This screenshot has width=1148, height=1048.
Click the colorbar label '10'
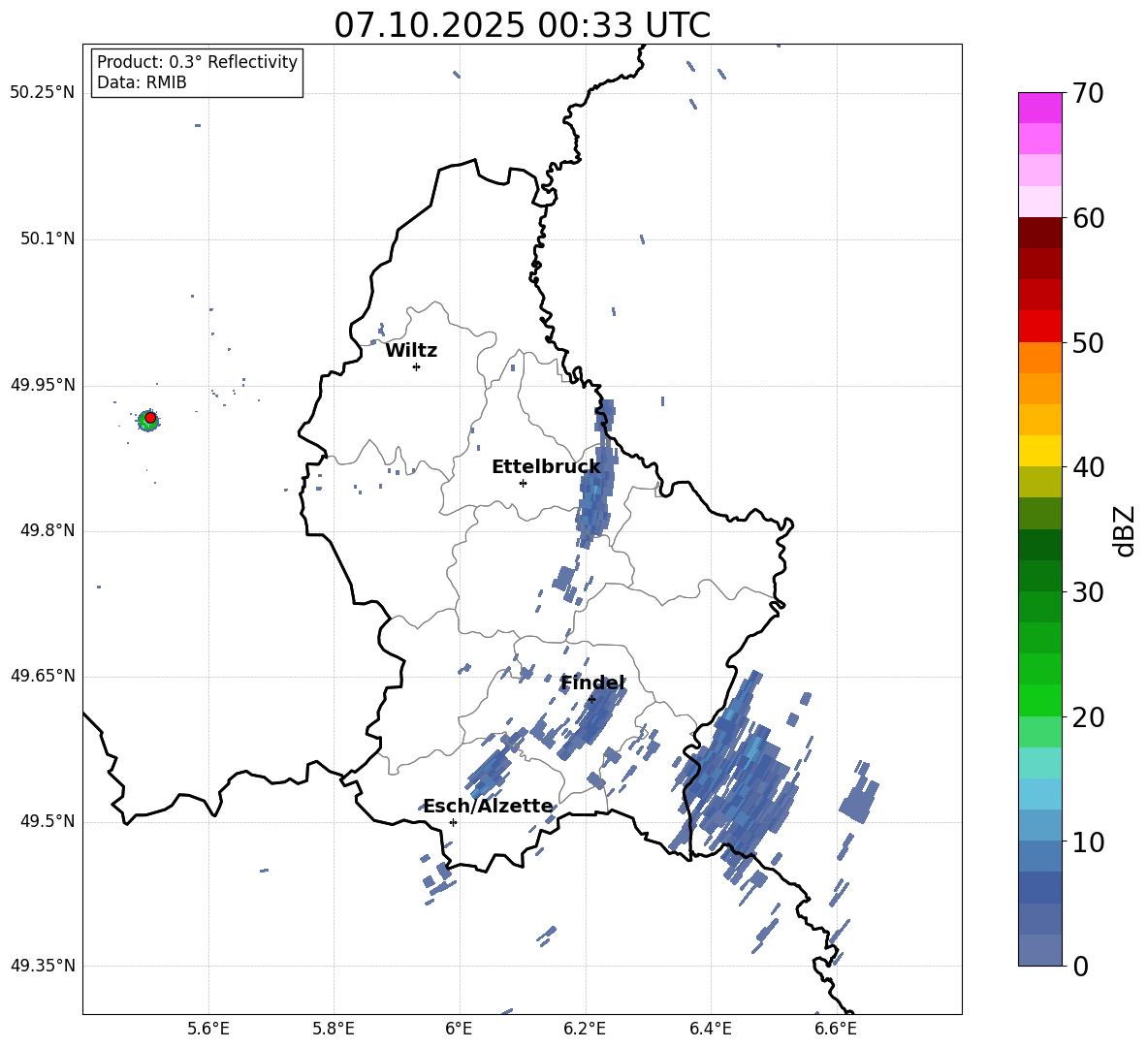tap(1089, 842)
